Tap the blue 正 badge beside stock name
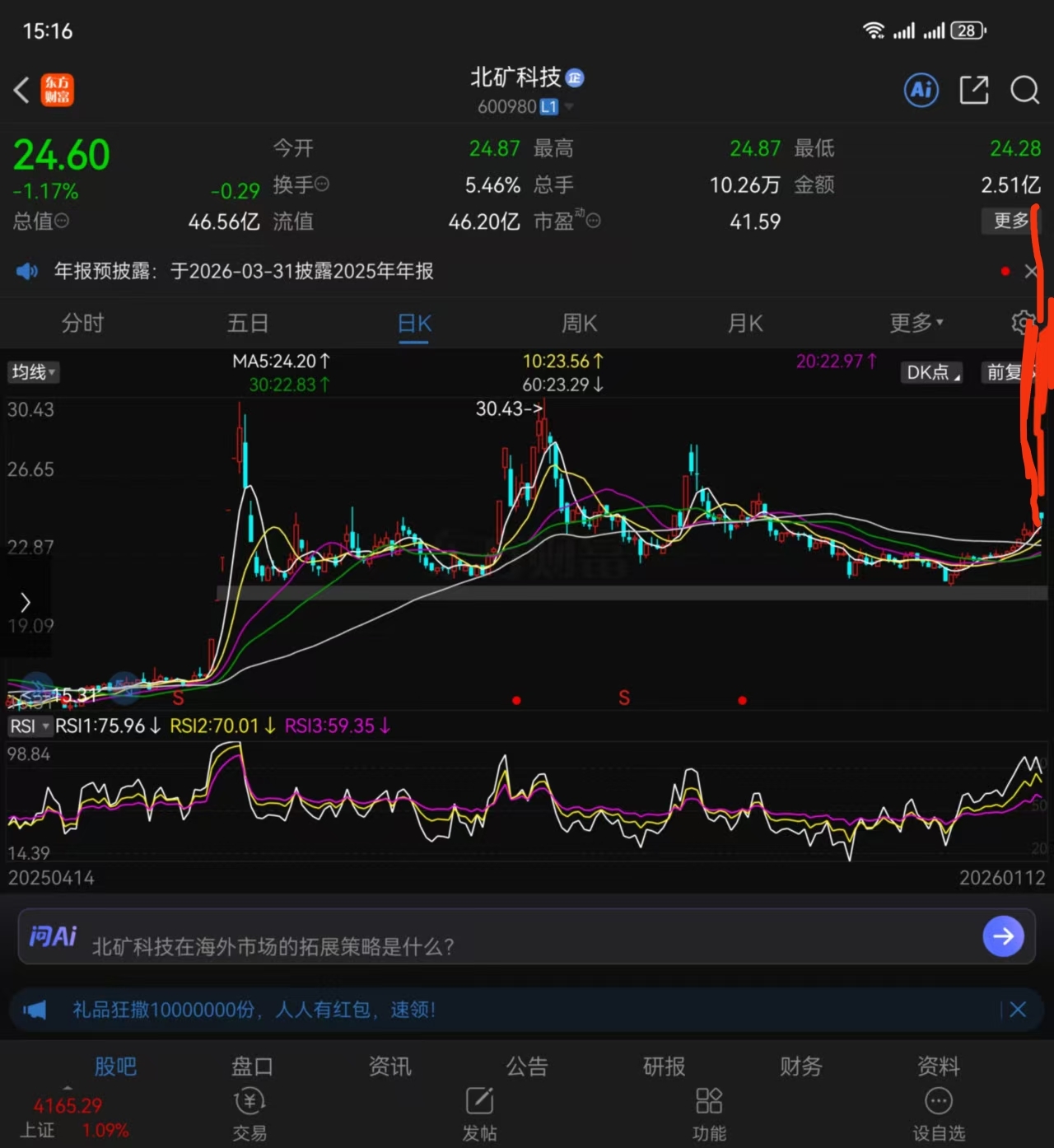The width and height of the screenshot is (1054, 1148). (575, 78)
